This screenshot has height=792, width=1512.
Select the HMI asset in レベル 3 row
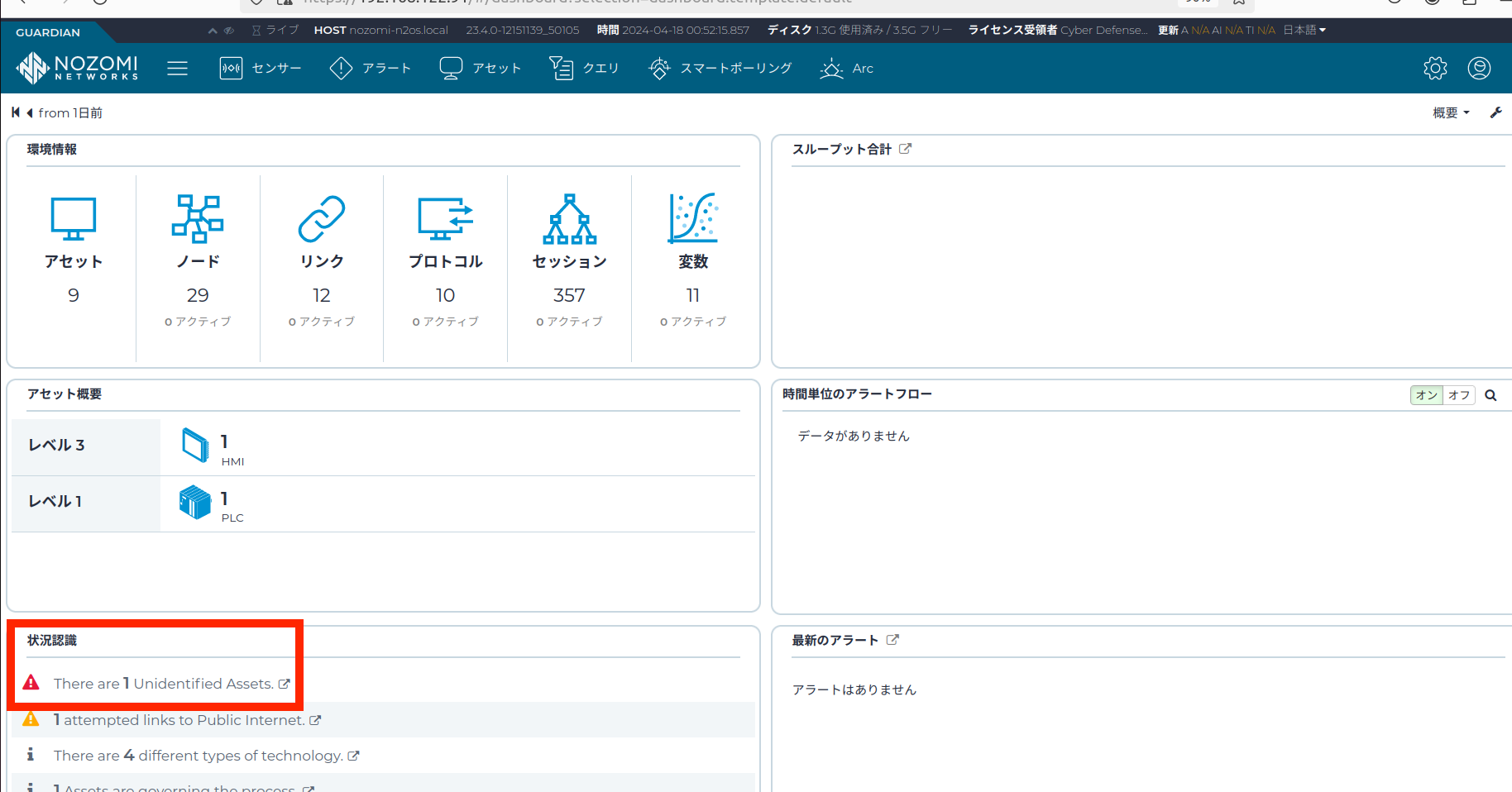pos(197,446)
